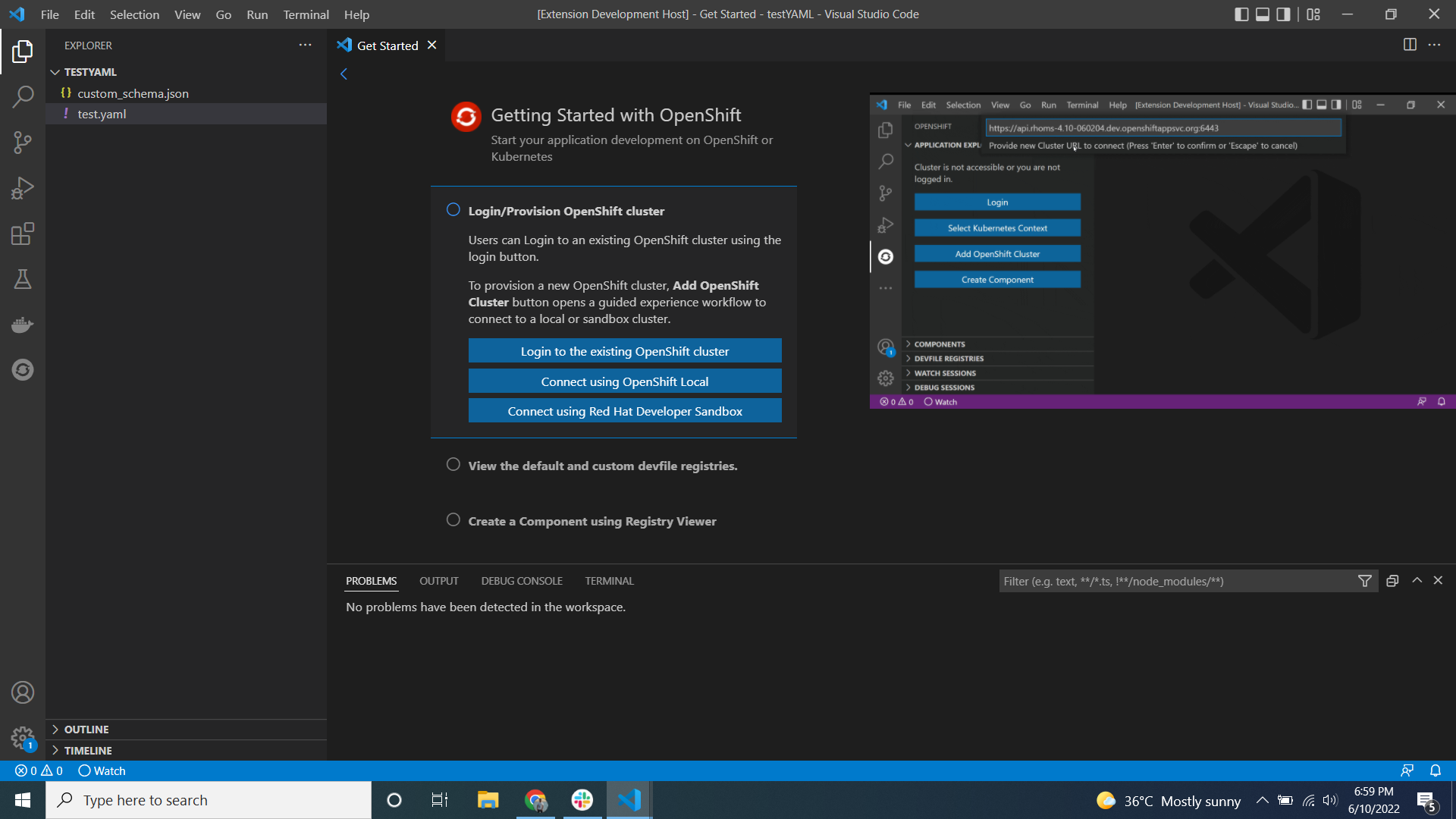Viewport: 1456px width, 819px height.
Task: Click the Problems filter text field
Action: coord(1175,581)
